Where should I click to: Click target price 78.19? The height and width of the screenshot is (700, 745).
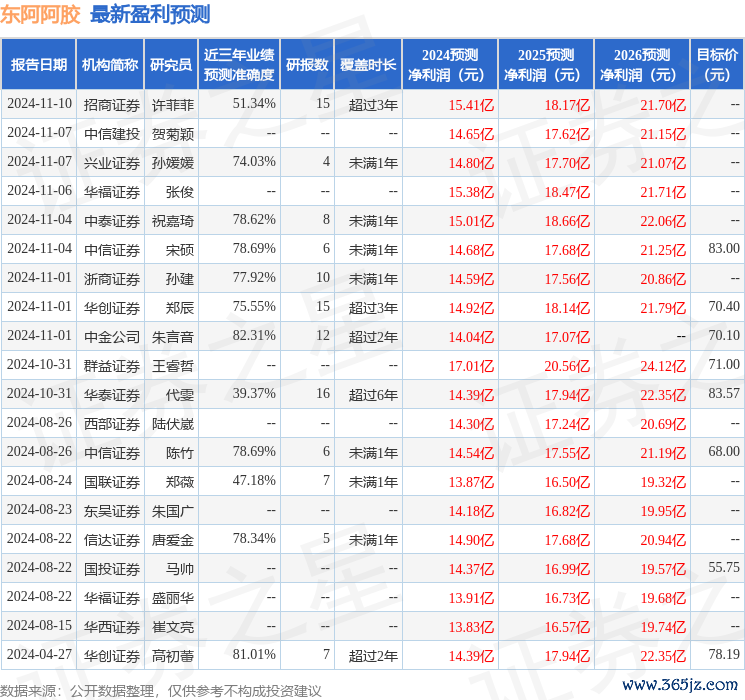coord(724,654)
